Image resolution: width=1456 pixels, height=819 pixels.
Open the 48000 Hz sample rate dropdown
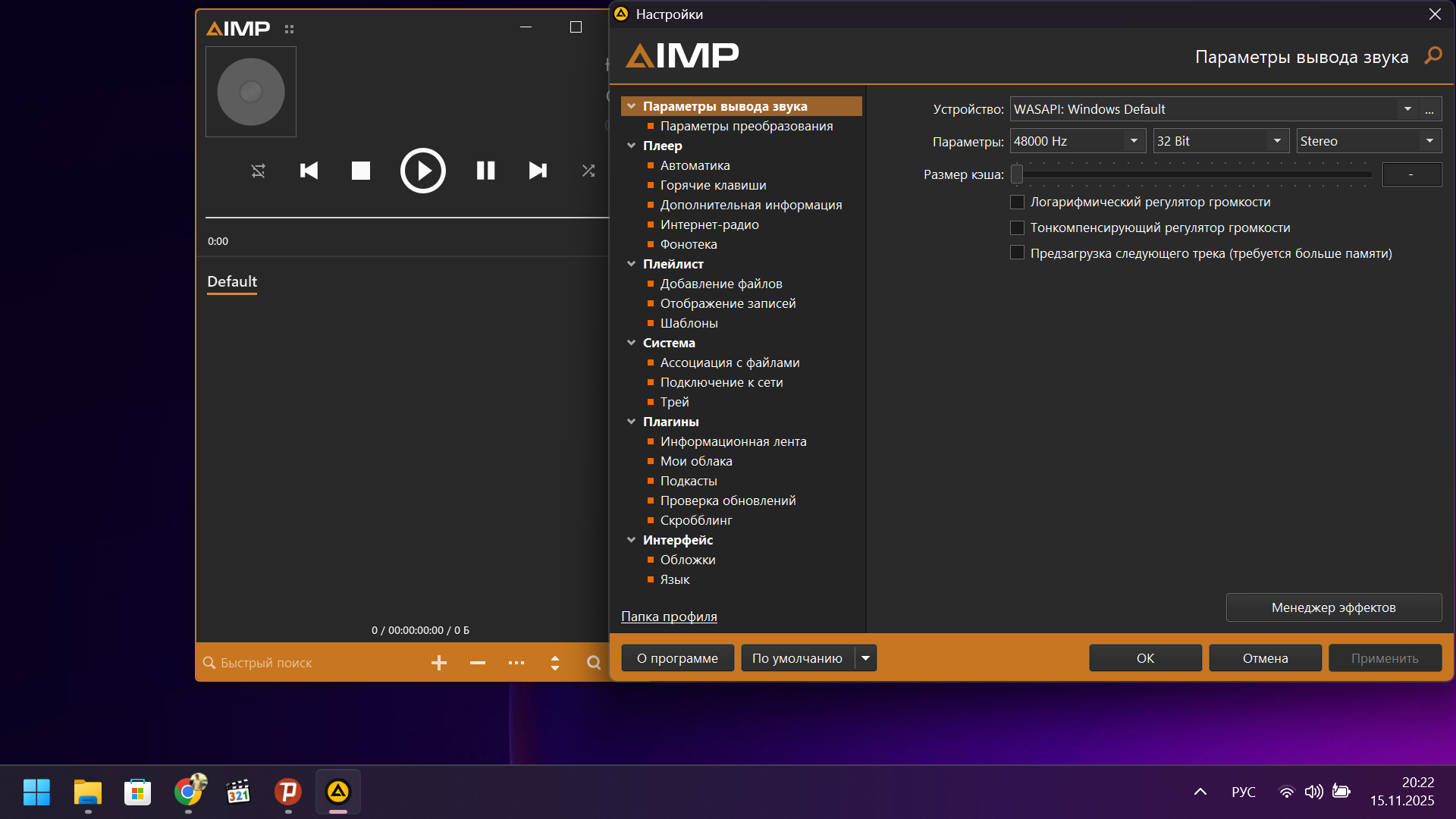(x=1134, y=141)
